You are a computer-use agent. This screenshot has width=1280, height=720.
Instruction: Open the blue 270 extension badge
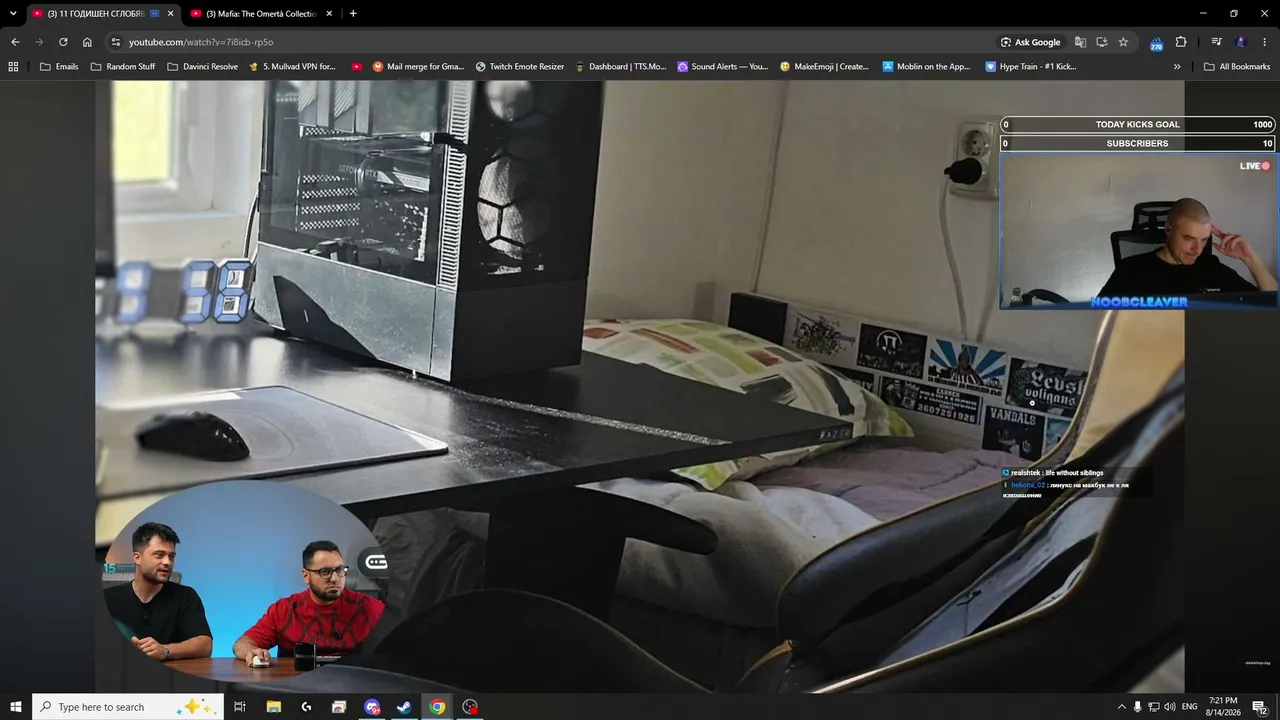click(1157, 43)
